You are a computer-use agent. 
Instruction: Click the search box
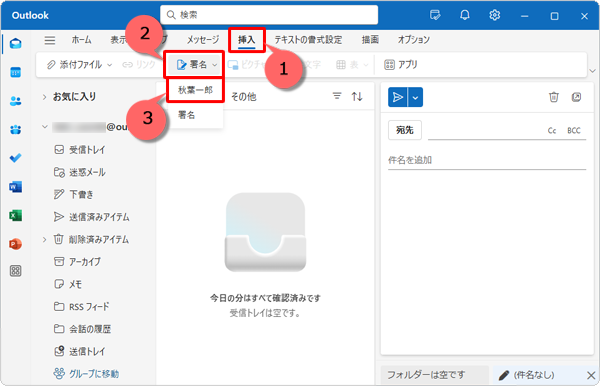(269, 15)
